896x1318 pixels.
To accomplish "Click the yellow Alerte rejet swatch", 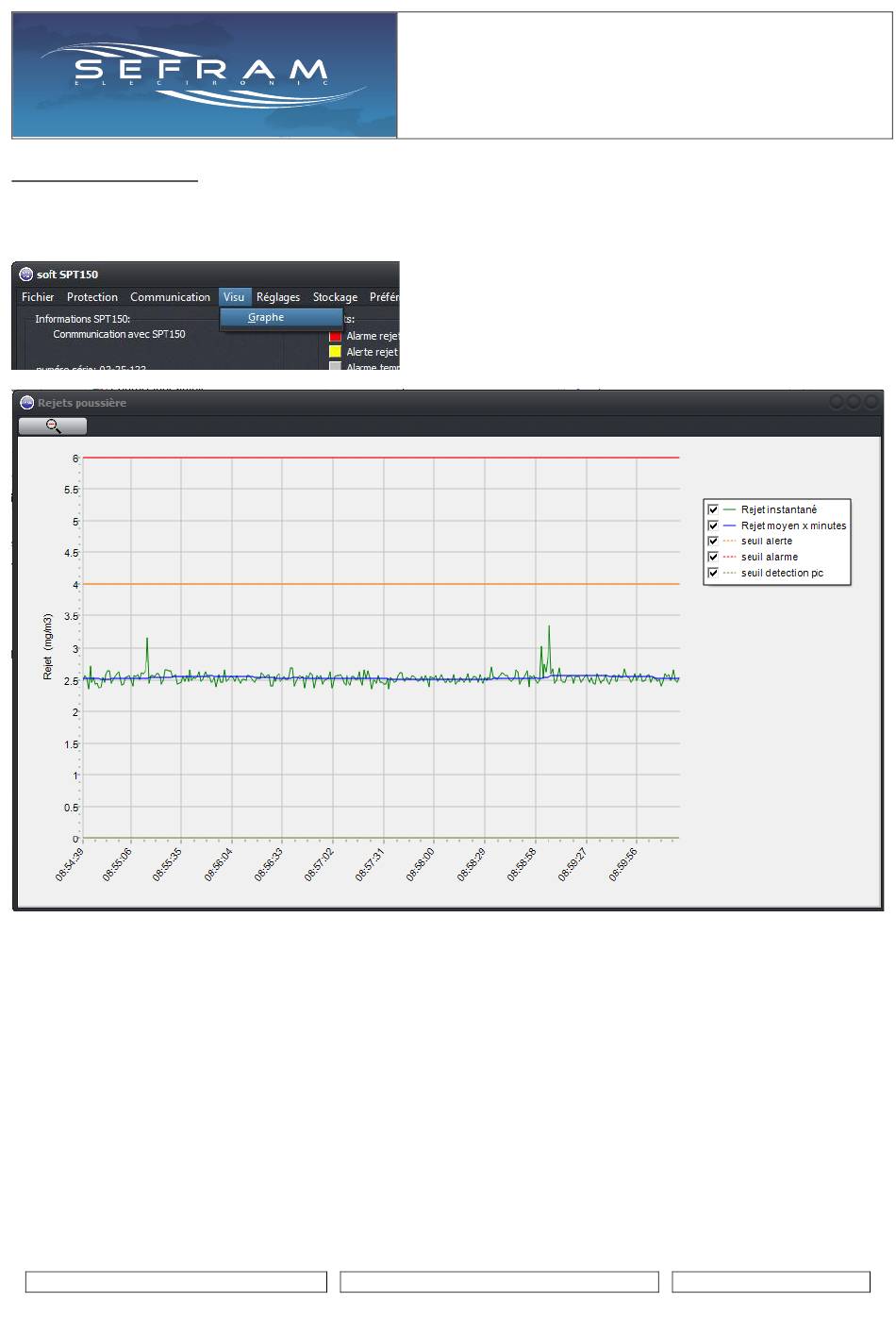I will [x=335, y=352].
